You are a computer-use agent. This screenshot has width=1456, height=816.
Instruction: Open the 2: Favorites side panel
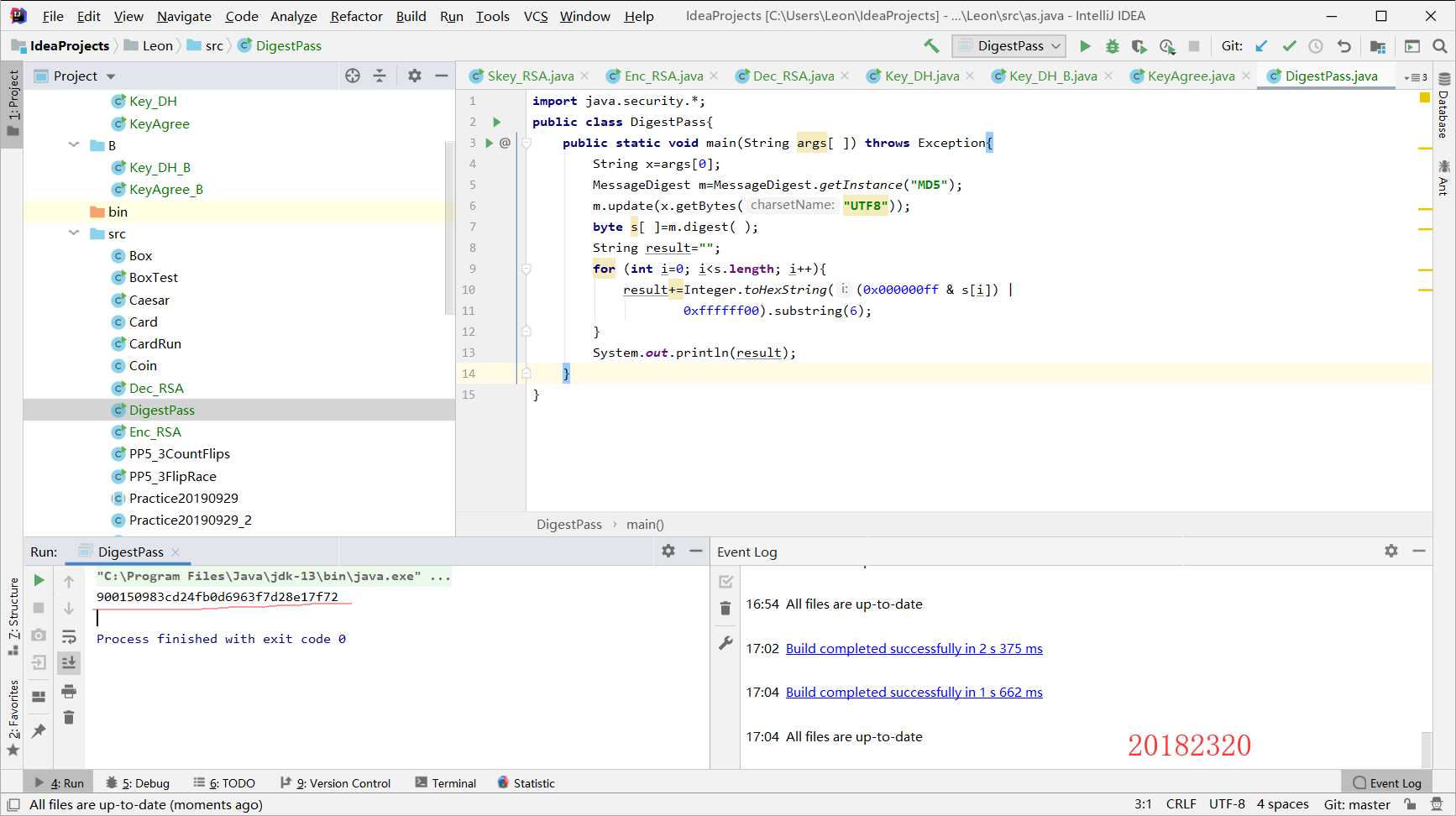13,718
